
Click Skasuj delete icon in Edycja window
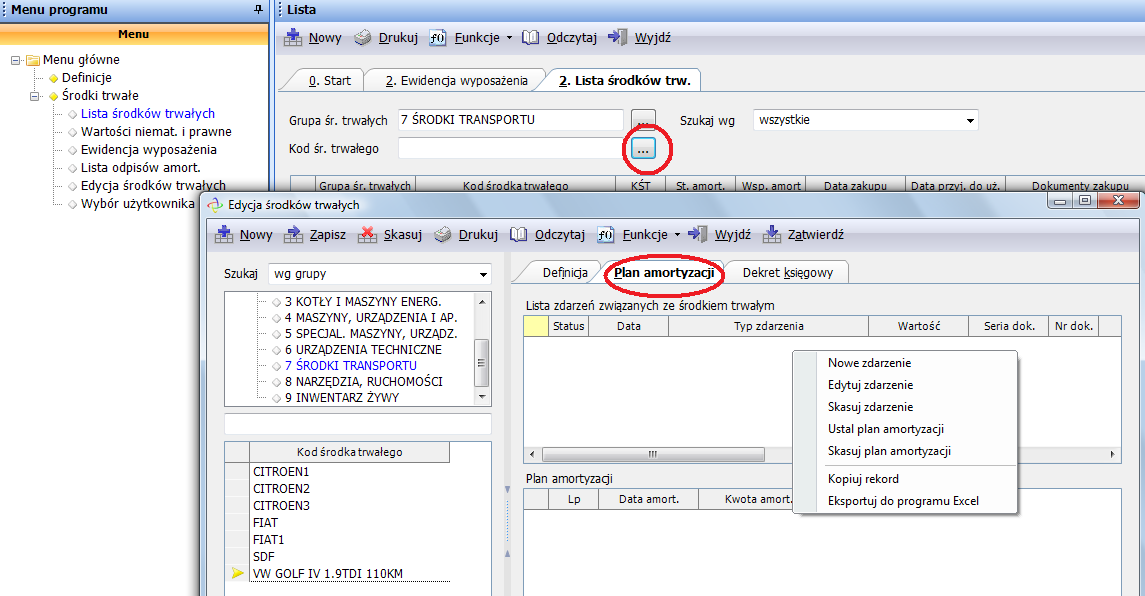(x=368, y=234)
